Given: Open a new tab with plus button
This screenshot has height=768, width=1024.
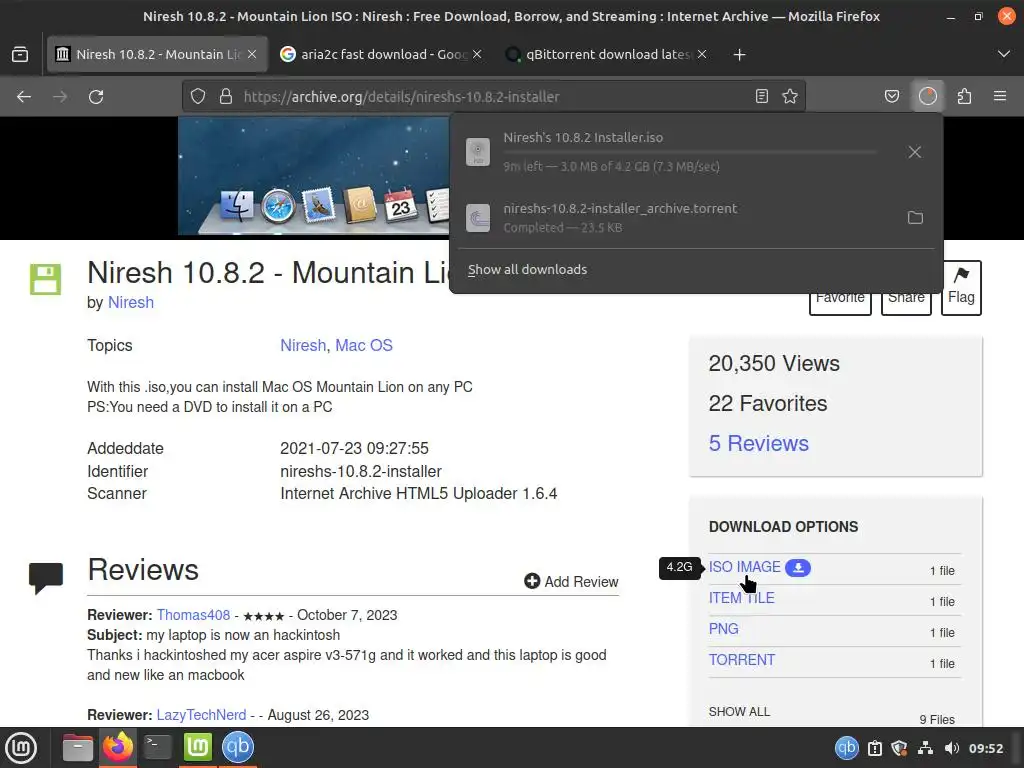Looking at the screenshot, I should (739, 54).
